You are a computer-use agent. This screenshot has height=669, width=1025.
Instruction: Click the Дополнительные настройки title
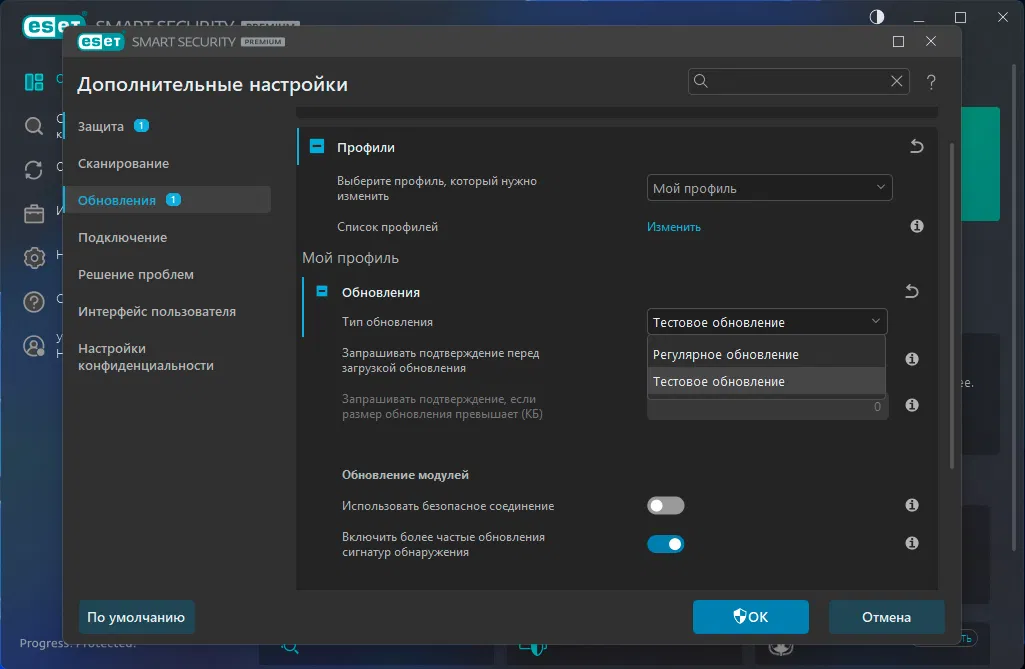[212, 84]
